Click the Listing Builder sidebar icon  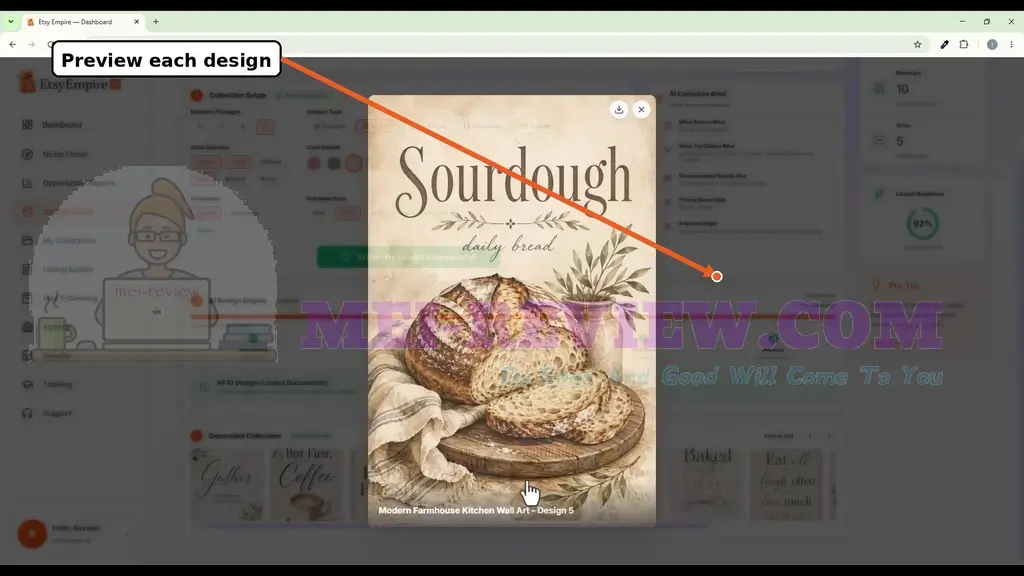[27, 269]
